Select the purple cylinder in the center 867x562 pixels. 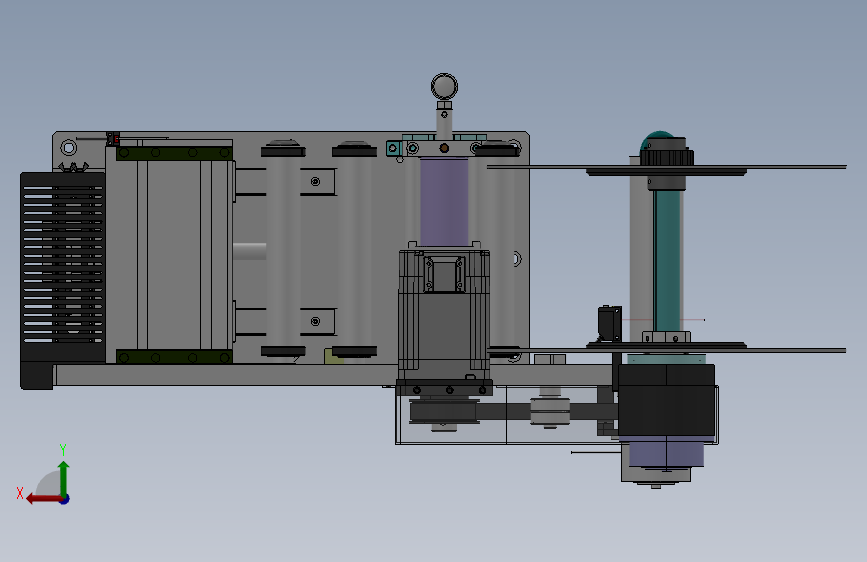444,202
